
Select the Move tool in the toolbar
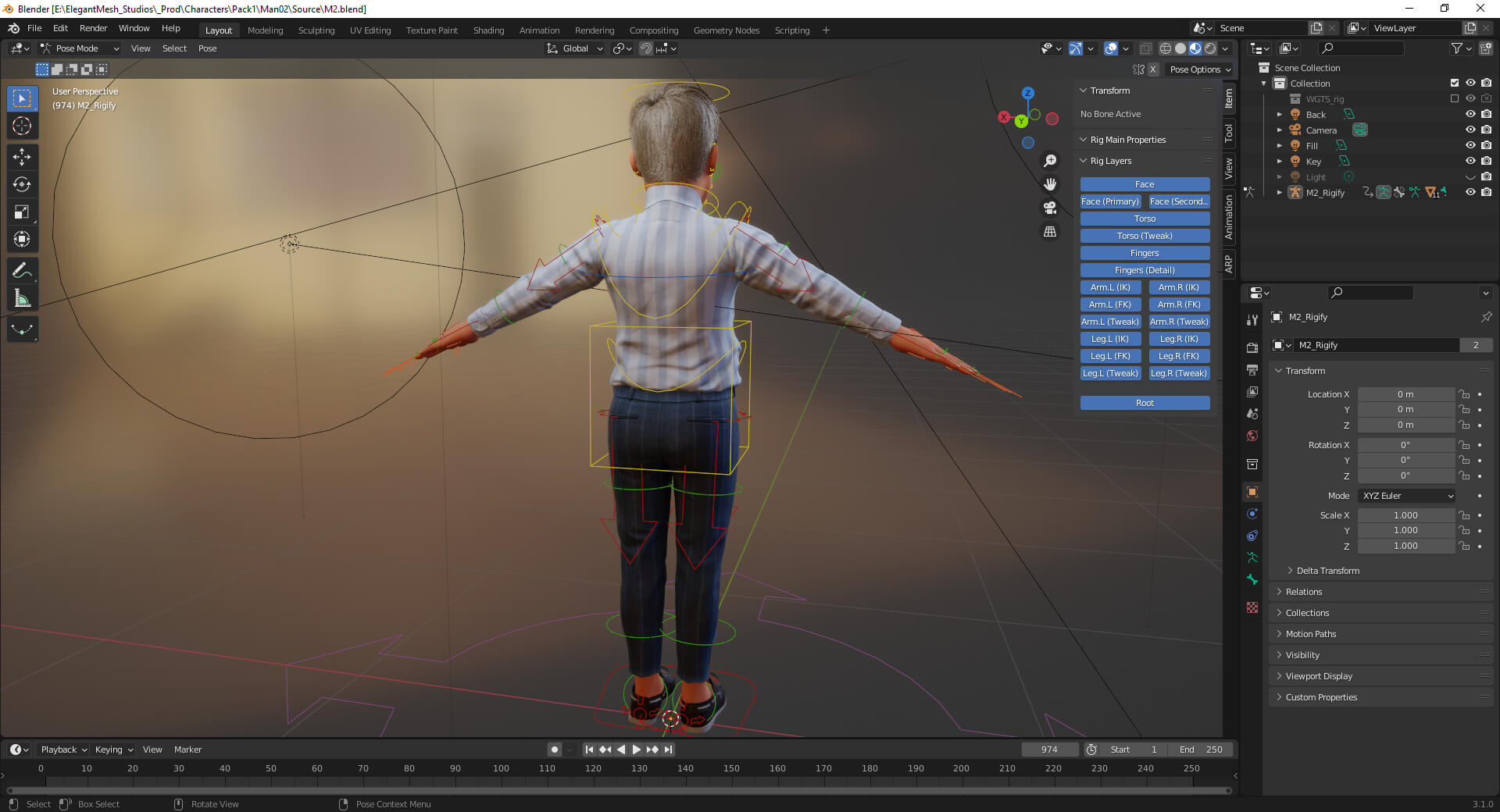click(x=22, y=157)
